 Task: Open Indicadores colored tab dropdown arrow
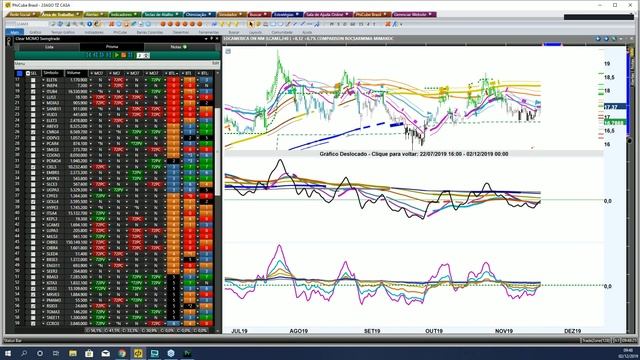[135, 14]
